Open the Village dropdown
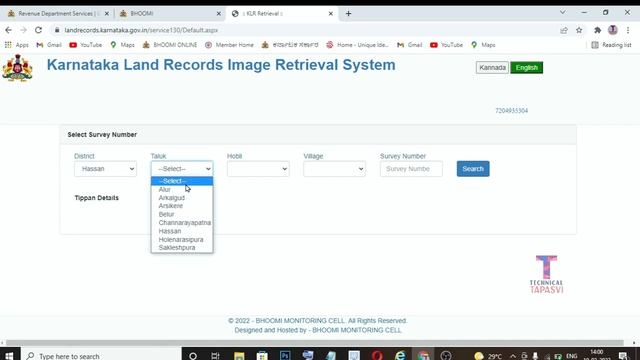640x360 pixels. click(335, 169)
